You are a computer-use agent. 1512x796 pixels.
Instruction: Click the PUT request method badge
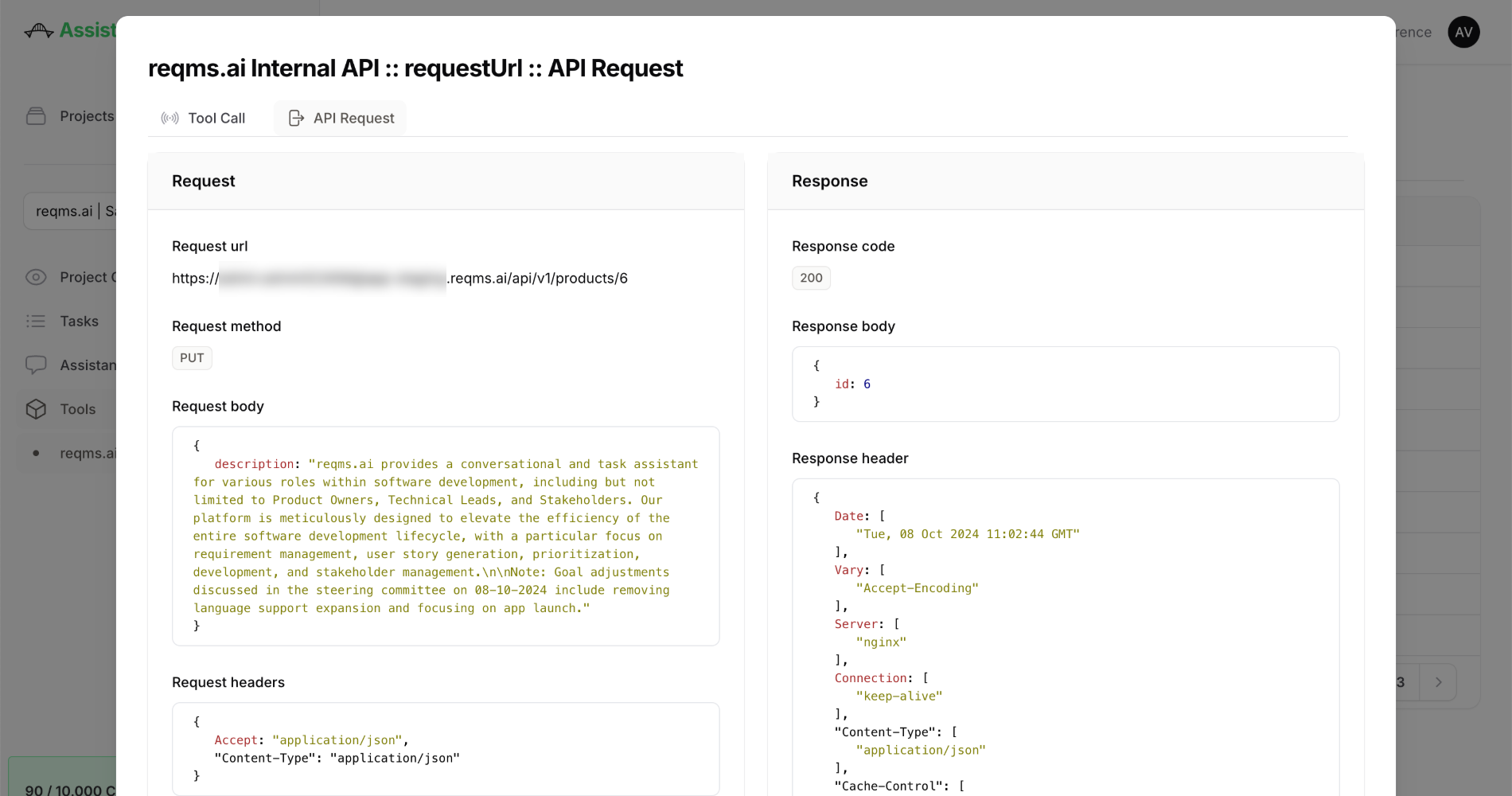(192, 357)
